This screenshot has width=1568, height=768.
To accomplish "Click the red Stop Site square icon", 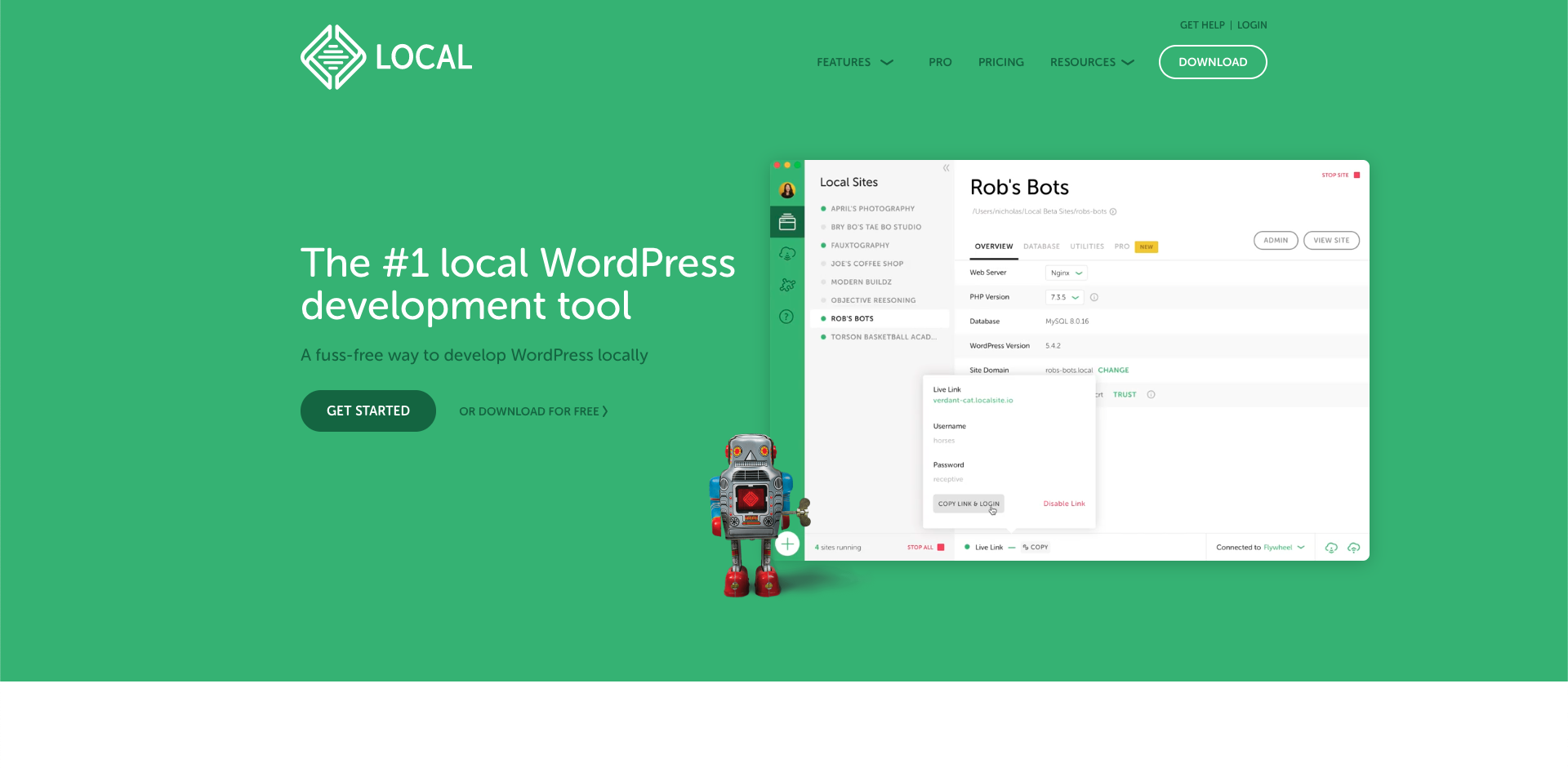I will coord(1356,175).
